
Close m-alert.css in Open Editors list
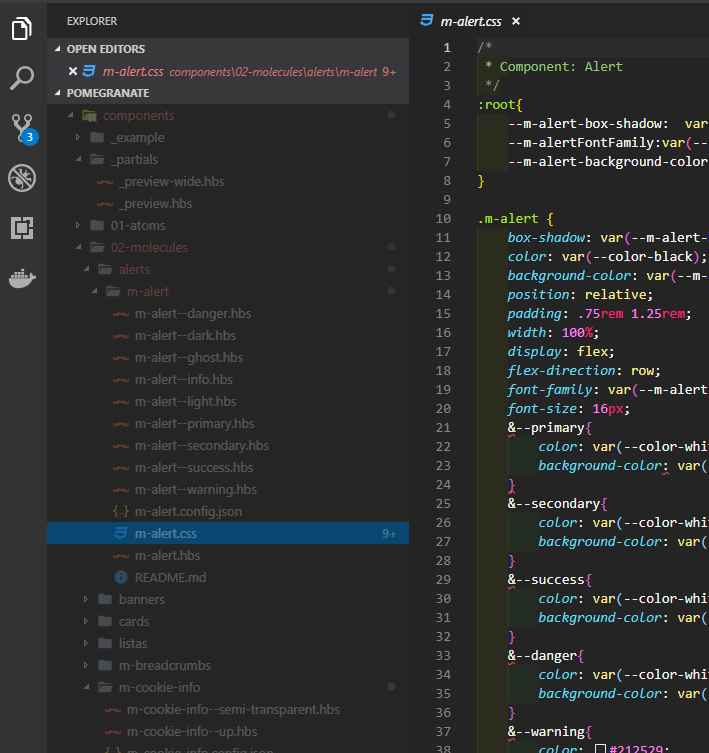73,72
